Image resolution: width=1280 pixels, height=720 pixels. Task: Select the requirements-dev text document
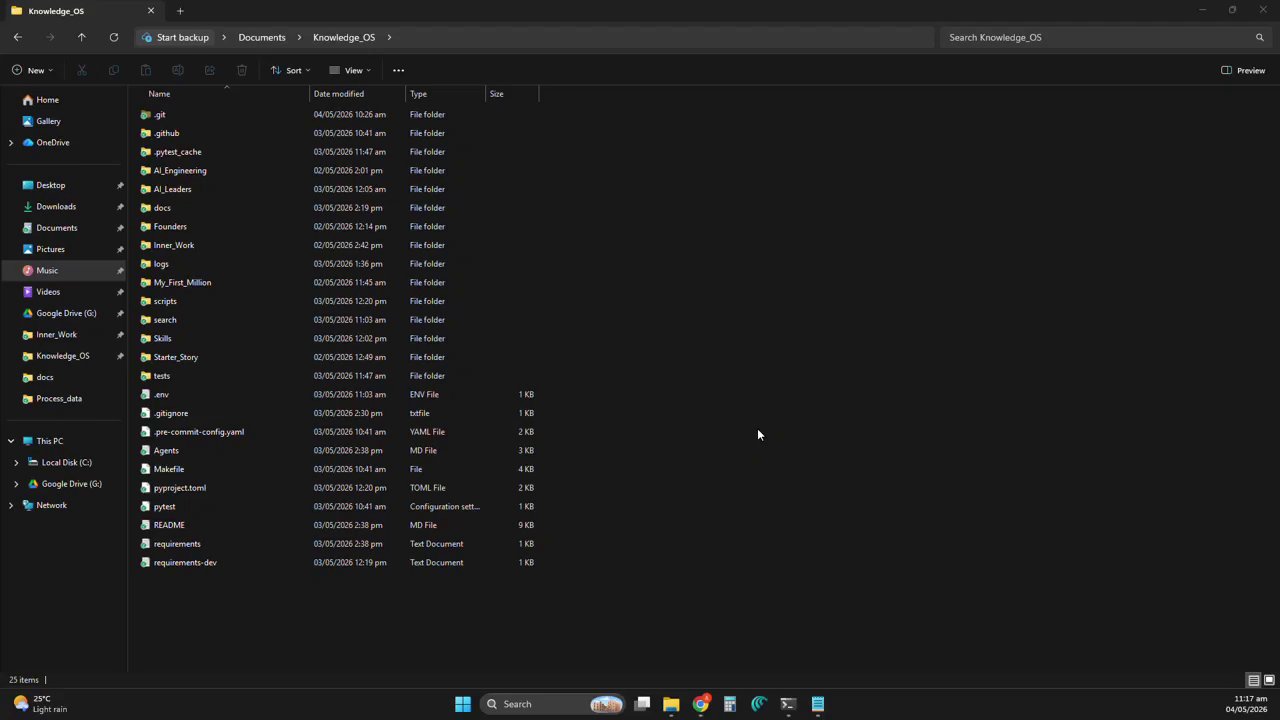click(x=185, y=563)
